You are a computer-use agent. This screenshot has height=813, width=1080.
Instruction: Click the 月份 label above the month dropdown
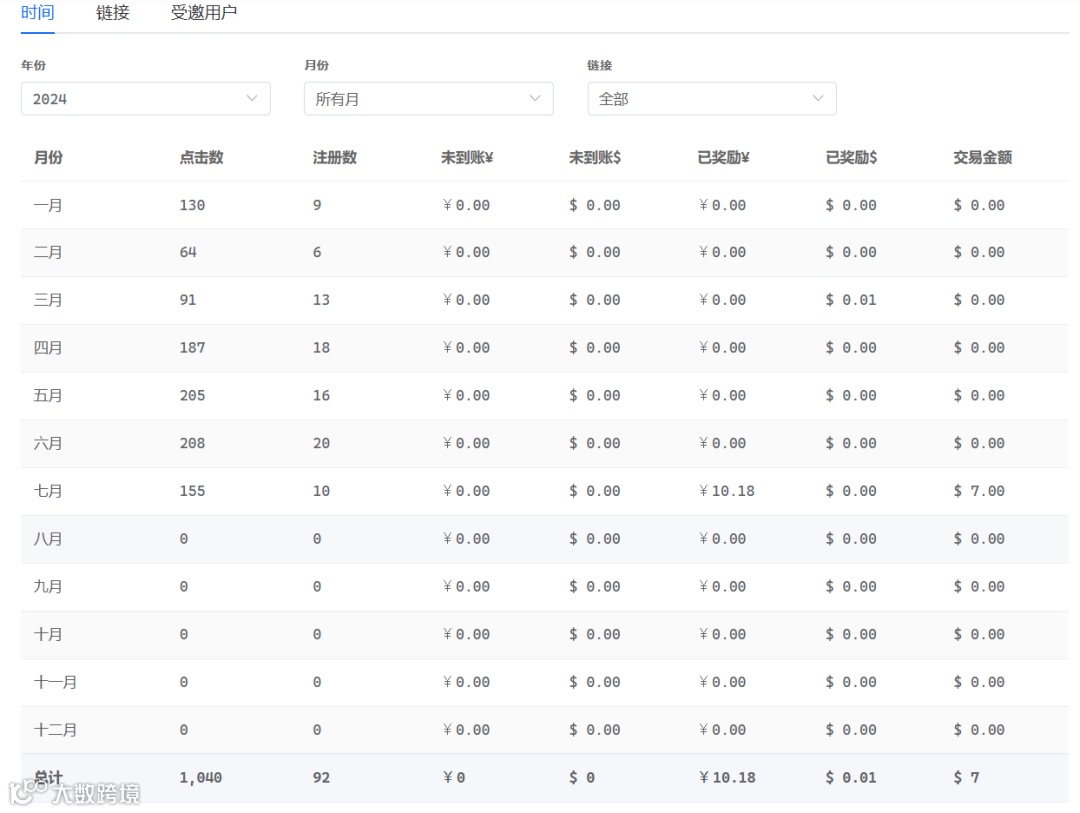314,65
